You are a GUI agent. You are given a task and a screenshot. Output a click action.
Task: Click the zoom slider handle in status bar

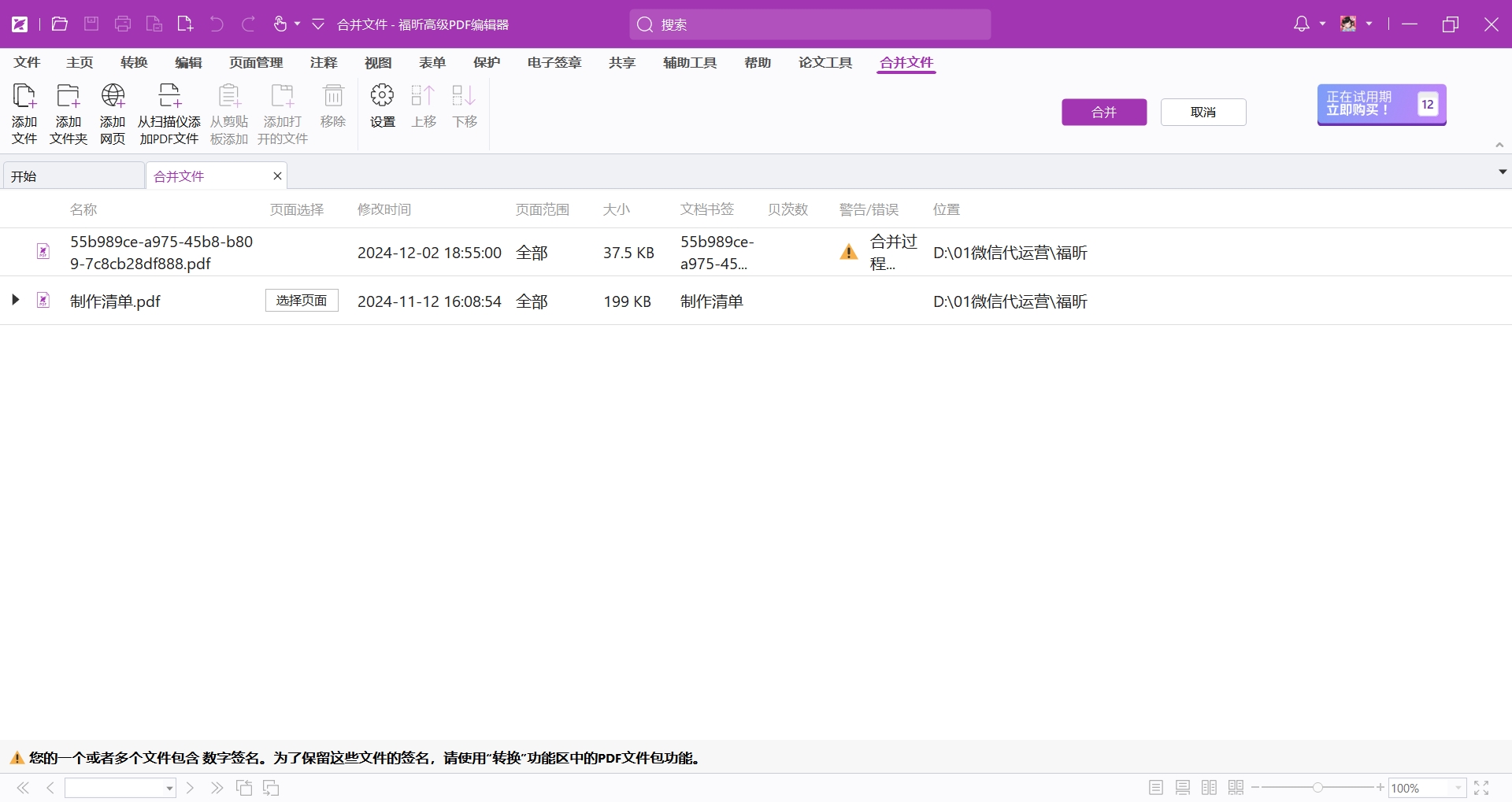(1317, 787)
